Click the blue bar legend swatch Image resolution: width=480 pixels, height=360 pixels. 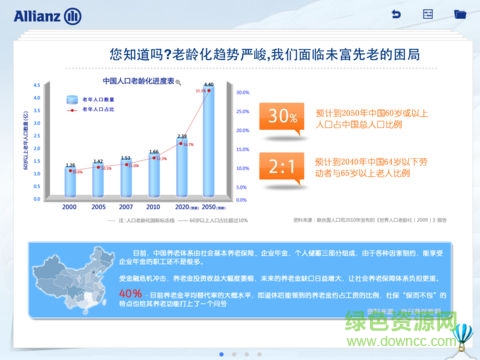click(x=72, y=99)
